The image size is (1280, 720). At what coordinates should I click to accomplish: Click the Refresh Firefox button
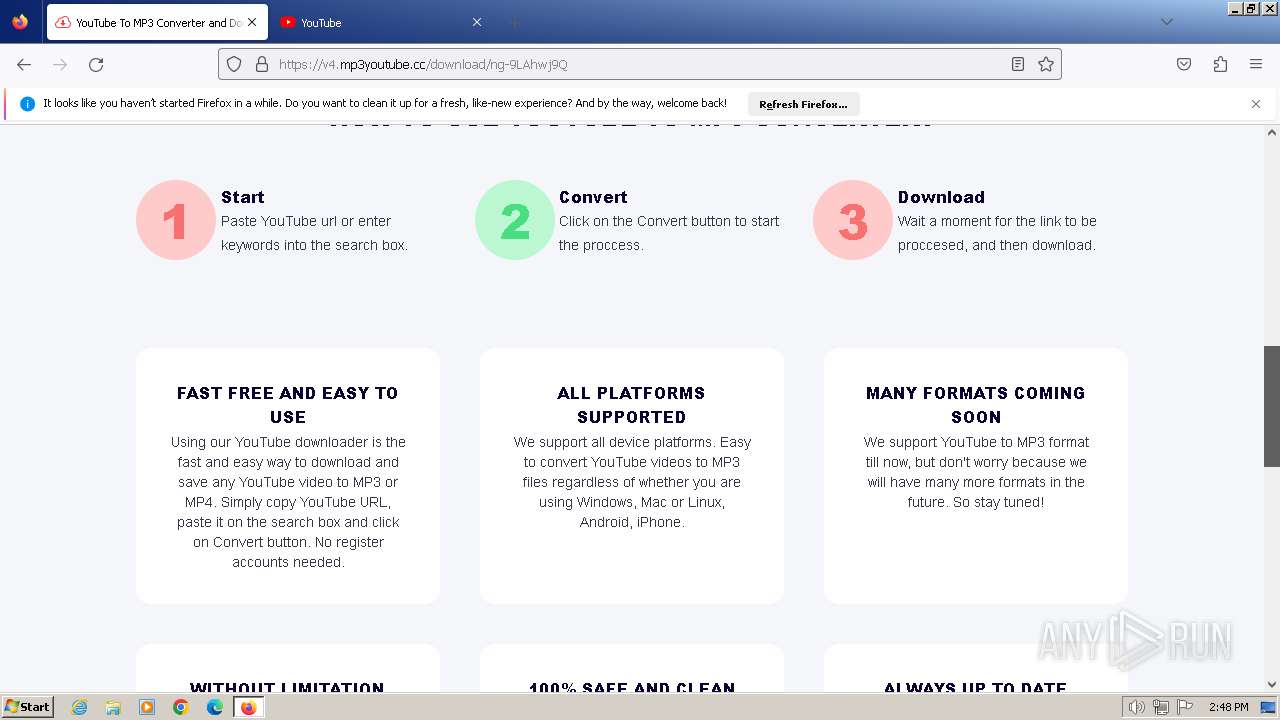803,104
